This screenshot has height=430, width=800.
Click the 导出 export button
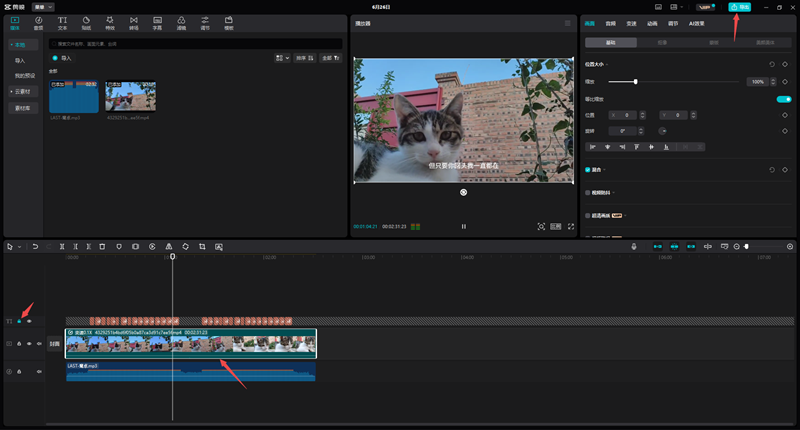point(739,6)
